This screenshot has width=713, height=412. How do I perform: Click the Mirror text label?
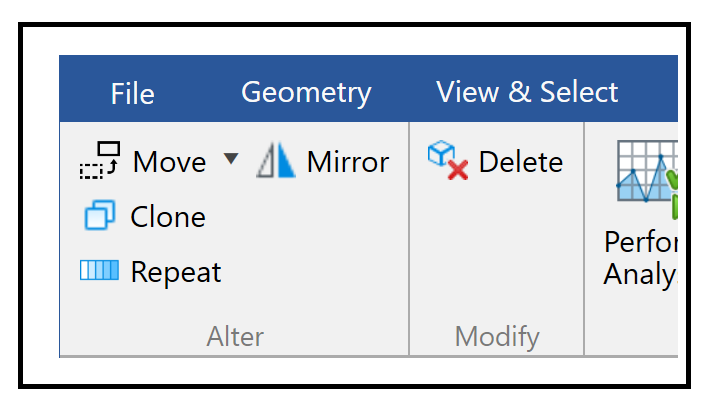coord(348,162)
